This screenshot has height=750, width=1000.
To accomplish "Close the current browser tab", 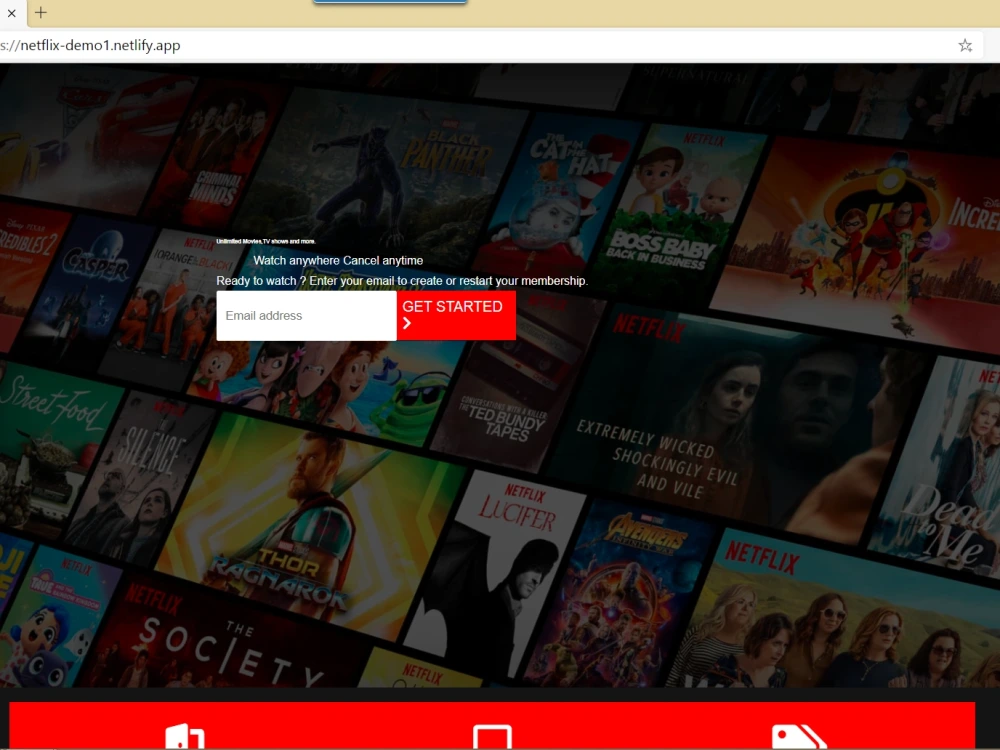I will (x=11, y=12).
